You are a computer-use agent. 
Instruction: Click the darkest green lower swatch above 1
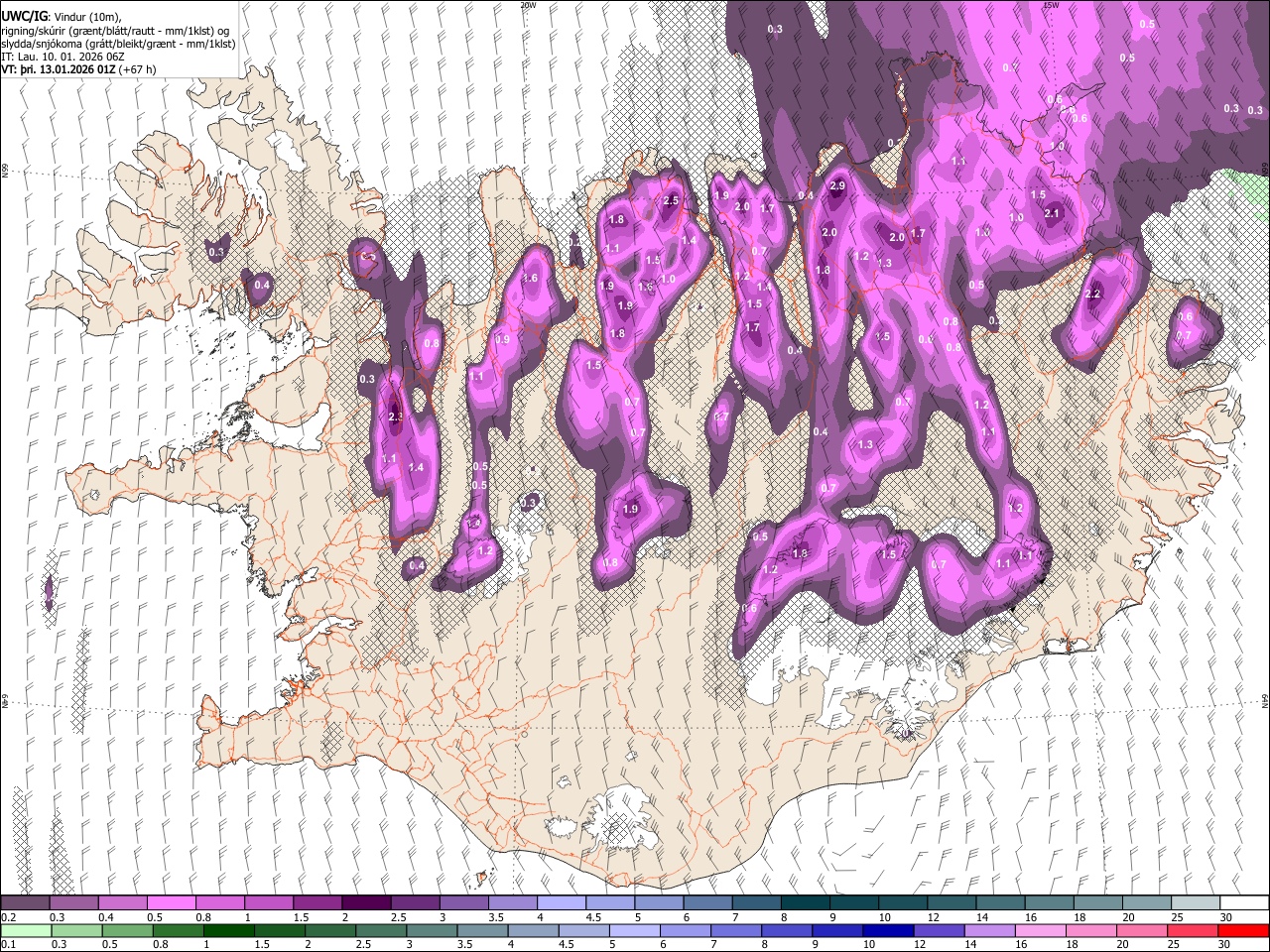pyautogui.click(x=228, y=930)
